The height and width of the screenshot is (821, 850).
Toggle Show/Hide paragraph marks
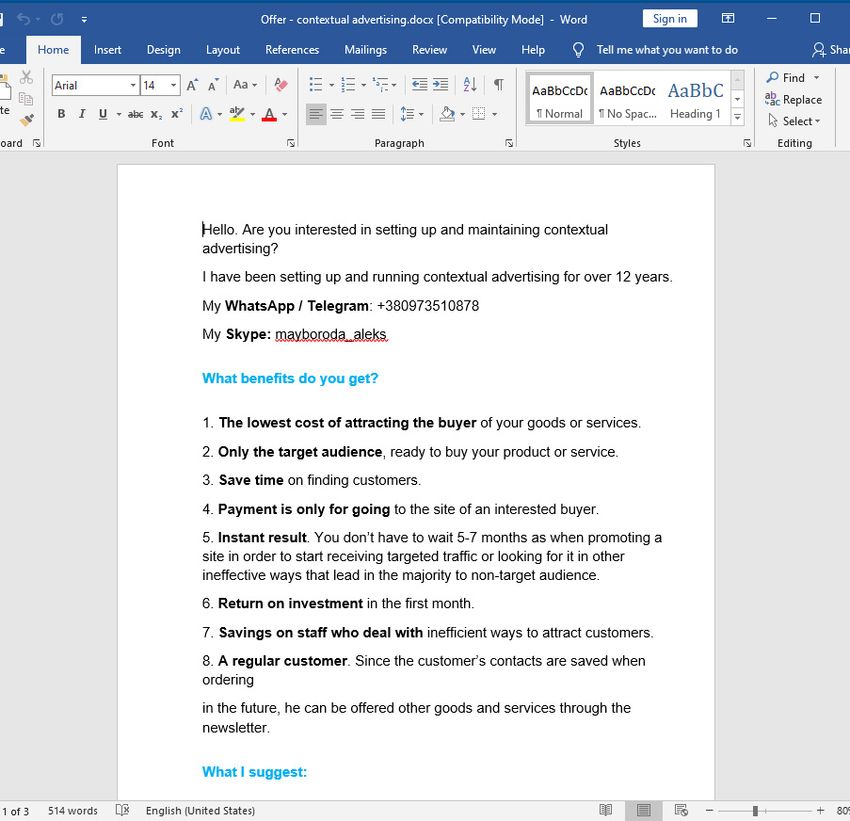pos(499,85)
